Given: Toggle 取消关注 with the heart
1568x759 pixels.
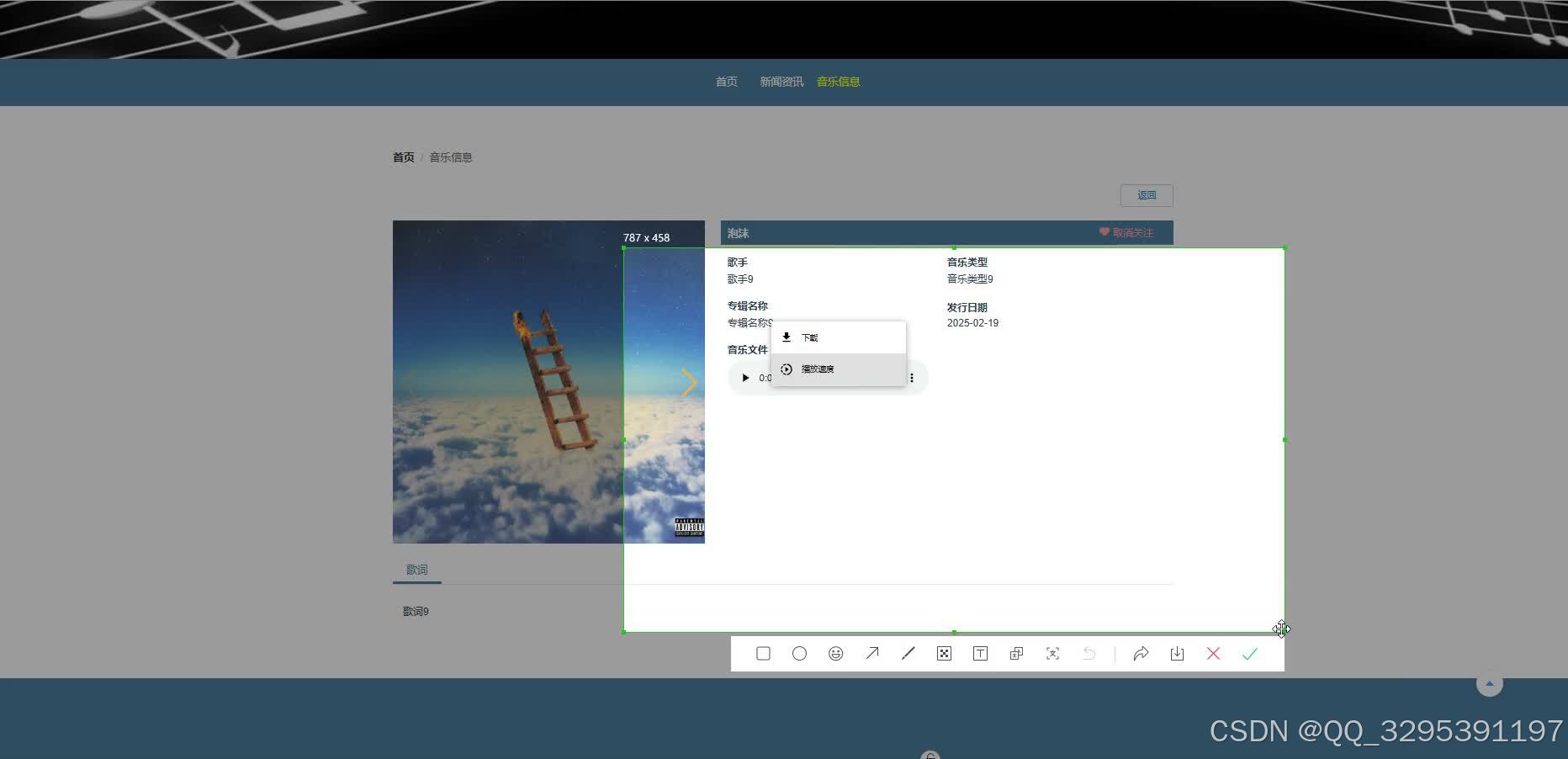Looking at the screenshot, I should pyautogui.click(x=1126, y=233).
